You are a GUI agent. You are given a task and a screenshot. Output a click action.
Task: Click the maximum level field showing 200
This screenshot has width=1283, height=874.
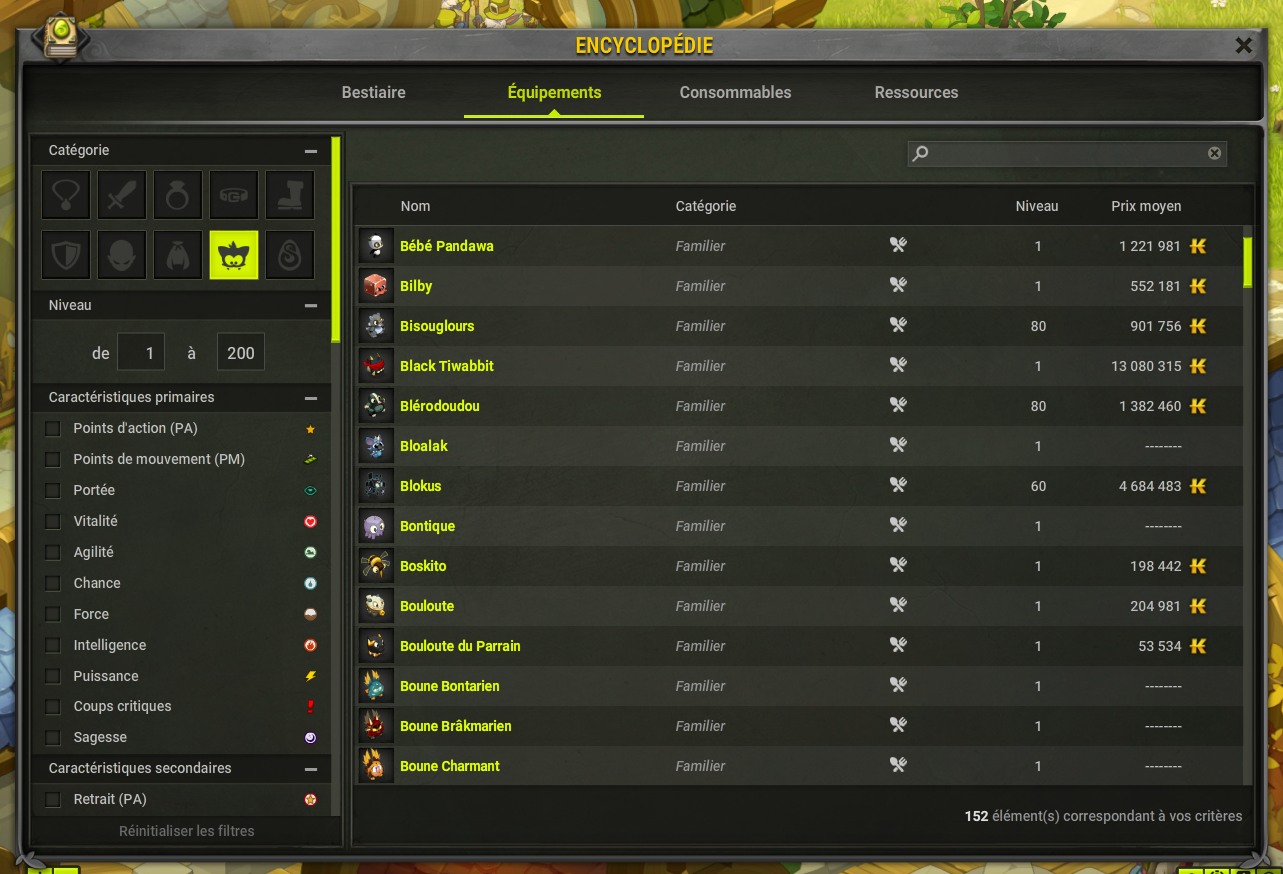(x=241, y=353)
